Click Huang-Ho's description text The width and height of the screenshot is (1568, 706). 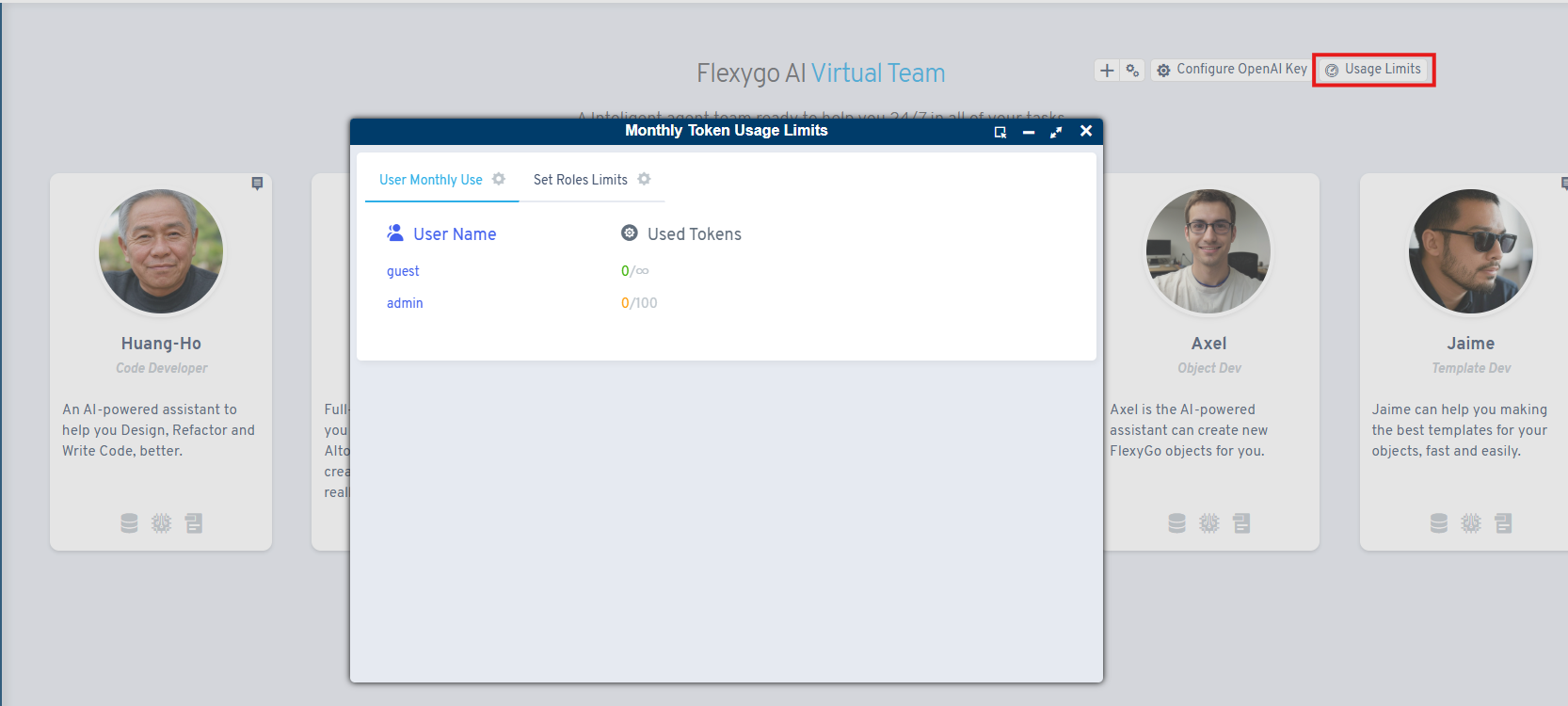pyautogui.click(x=159, y=430)
